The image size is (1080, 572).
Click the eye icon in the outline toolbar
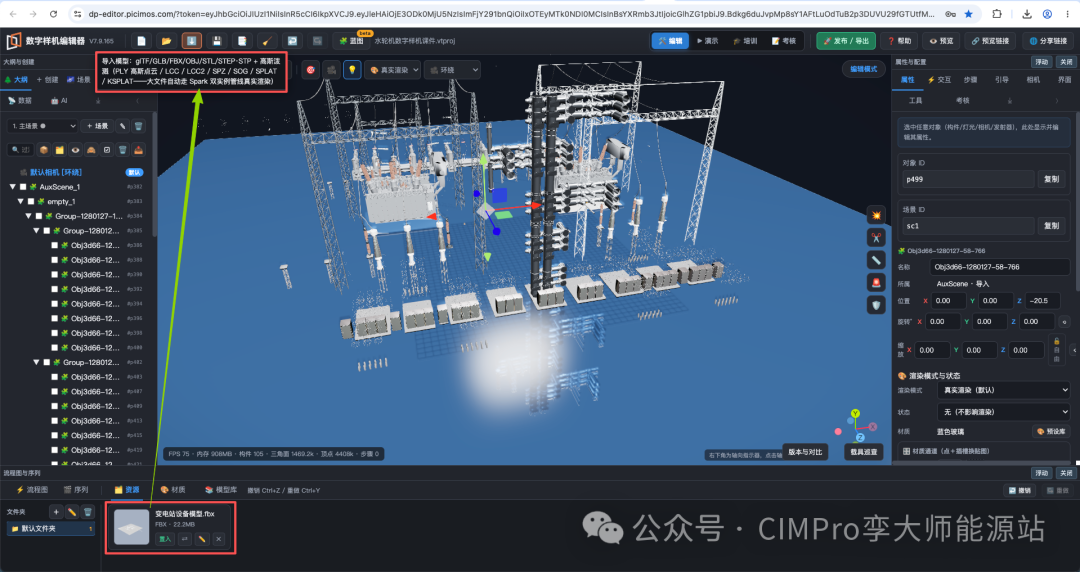[75, 150]
